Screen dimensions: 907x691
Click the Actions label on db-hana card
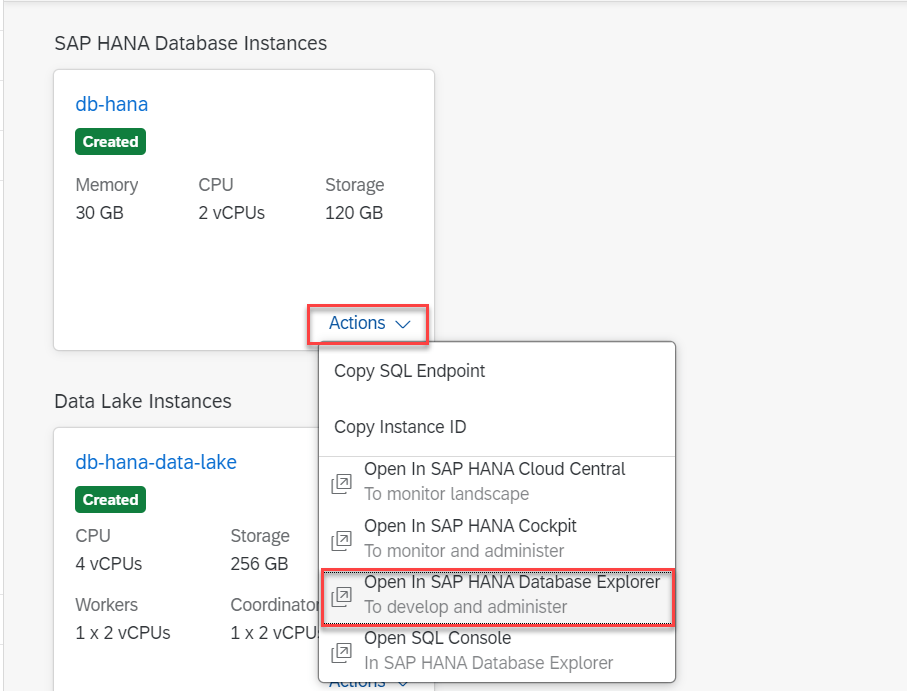pyautogui.click(x=357, y=323)
